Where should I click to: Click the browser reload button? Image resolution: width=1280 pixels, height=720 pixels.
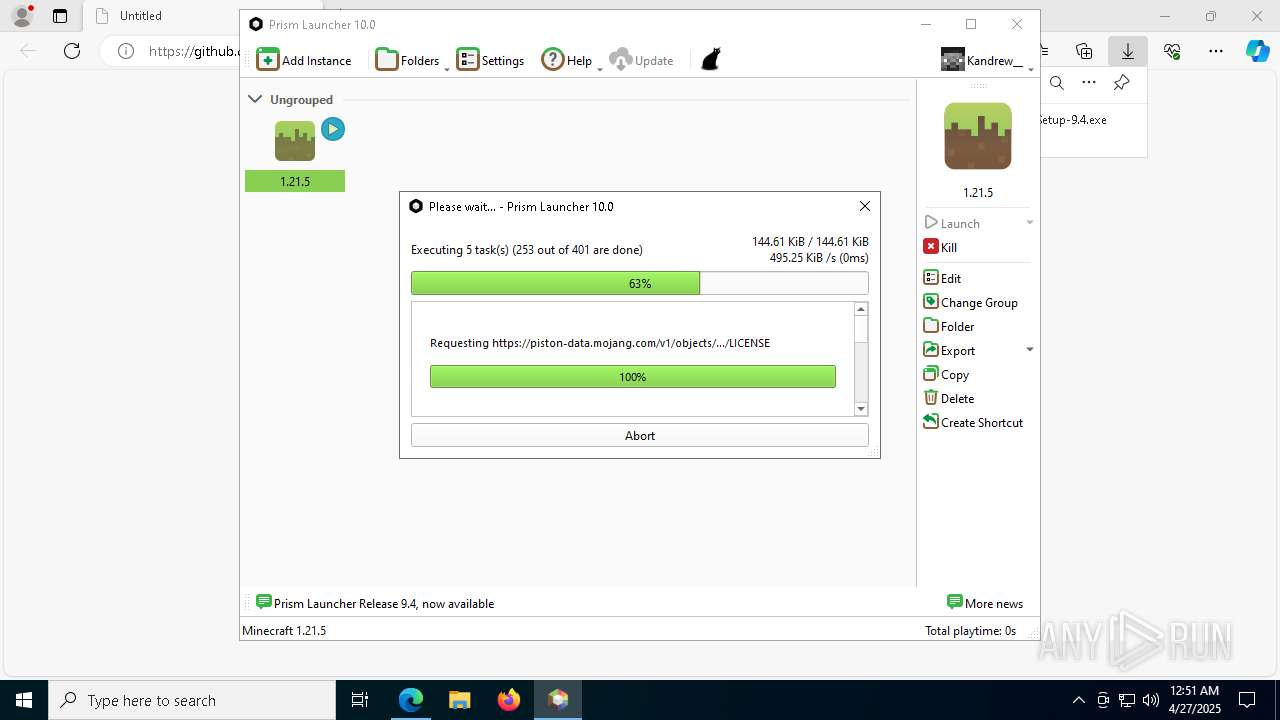point(72,51)
